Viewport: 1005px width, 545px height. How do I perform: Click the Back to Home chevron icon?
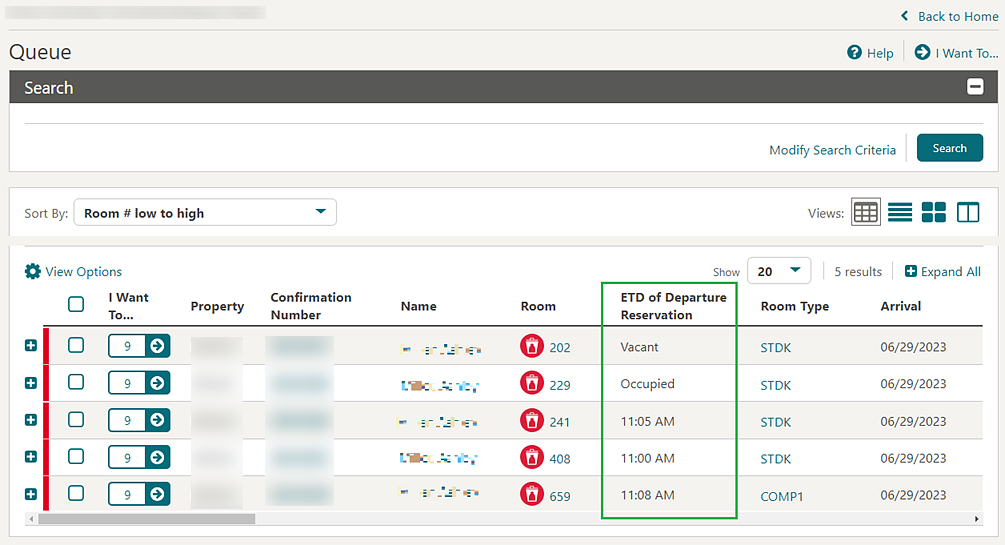pos(905,16)
